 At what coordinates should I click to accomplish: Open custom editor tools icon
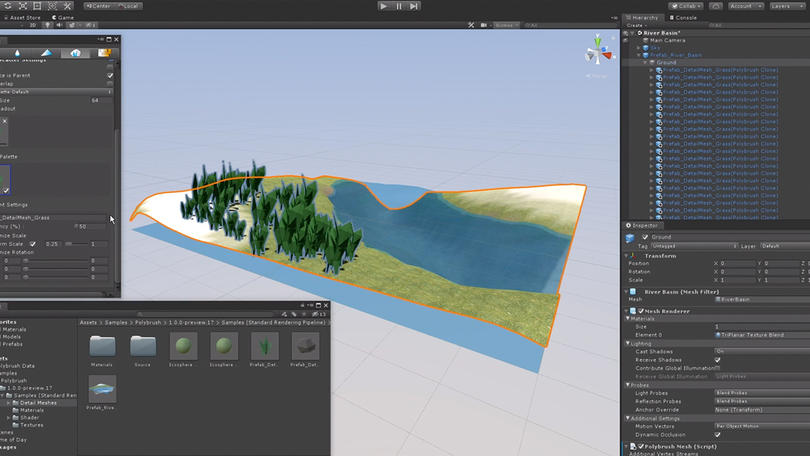(x=67, y=6)
